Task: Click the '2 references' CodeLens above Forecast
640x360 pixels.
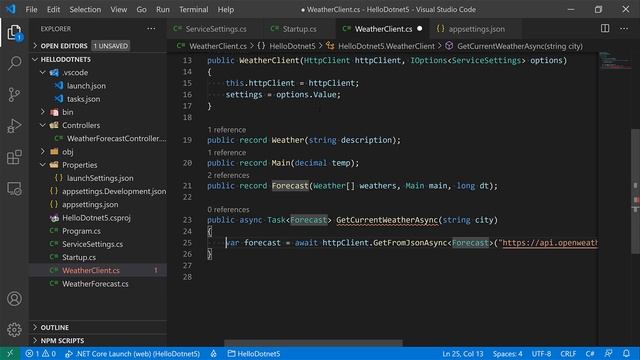Action: point(228,175)
